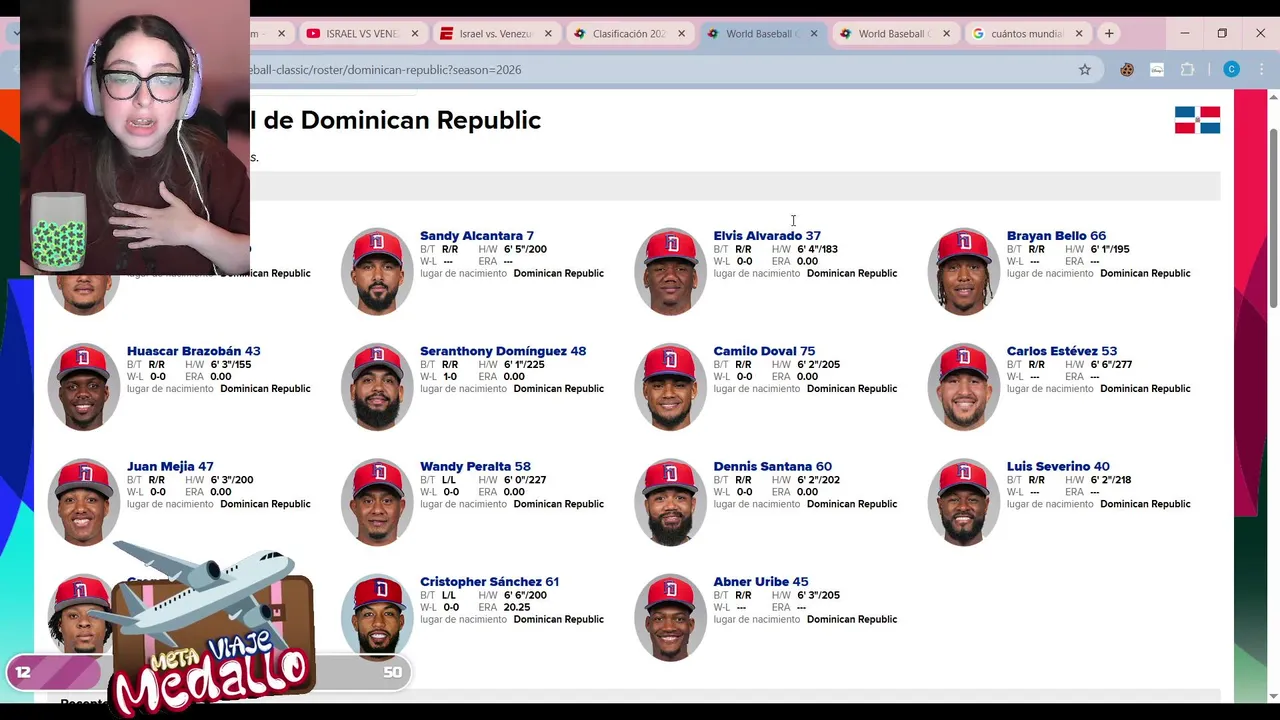Open Sandy Alcantara 7 player link
1280x720 pixels.
click(x=476, y=236)
